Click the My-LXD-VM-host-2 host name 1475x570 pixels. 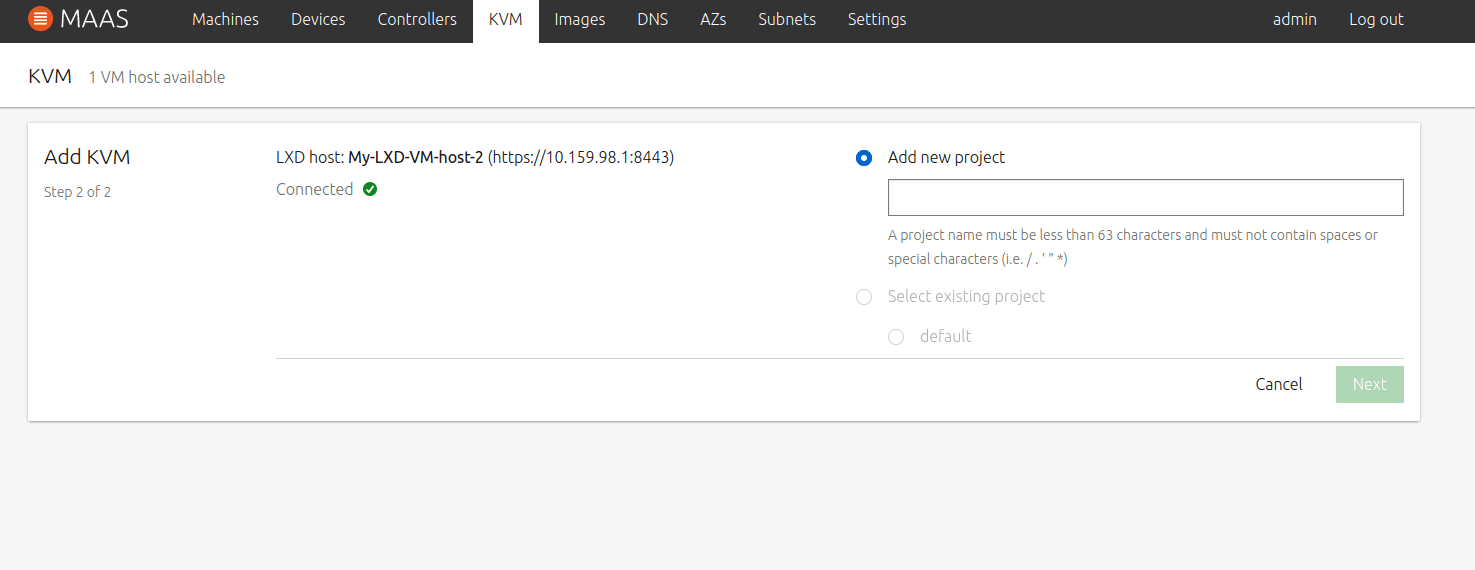(x=416, y=157)
